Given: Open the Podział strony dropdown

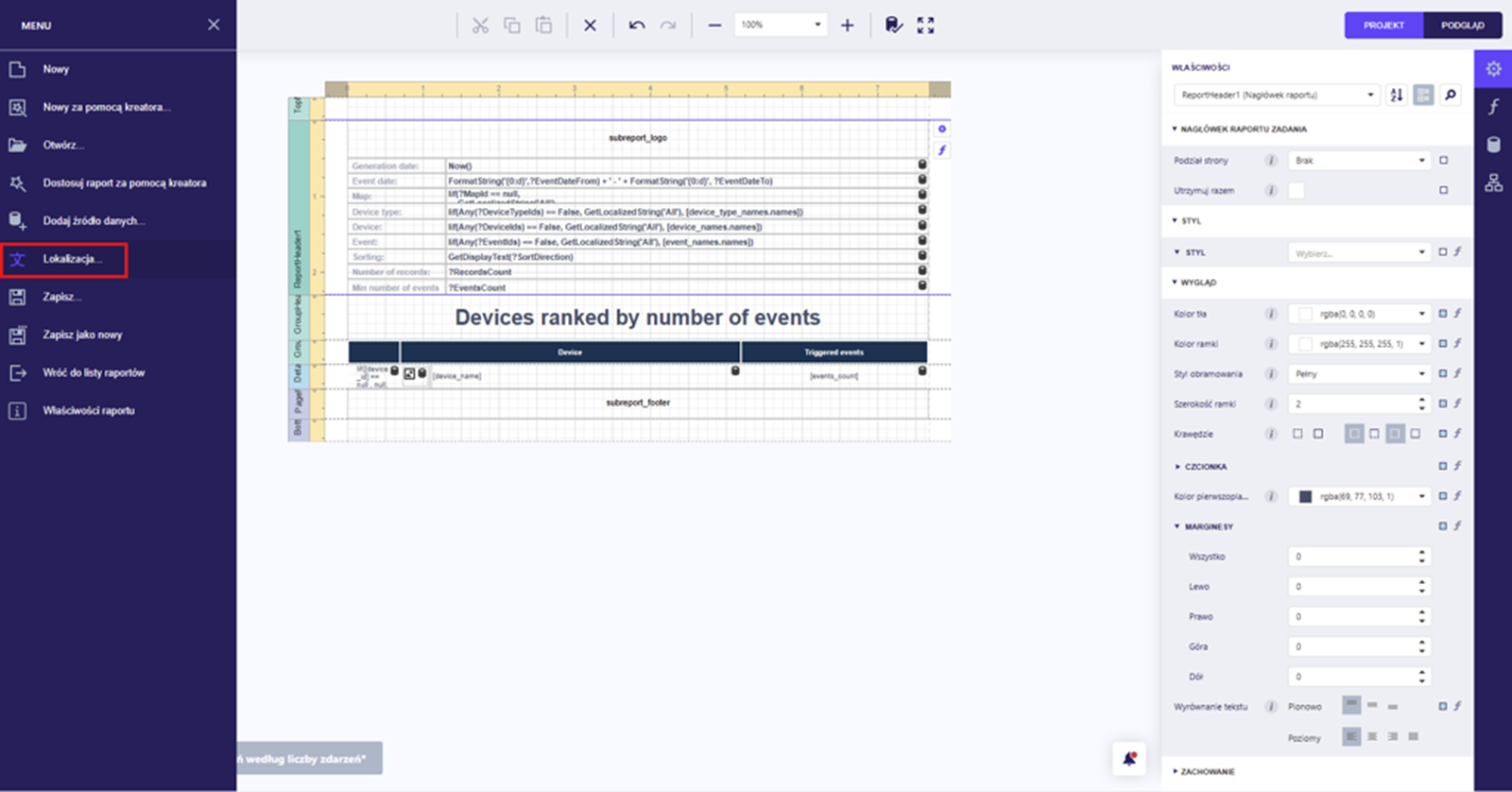Looking at the screenshot, I should (x=1358, y=161).
